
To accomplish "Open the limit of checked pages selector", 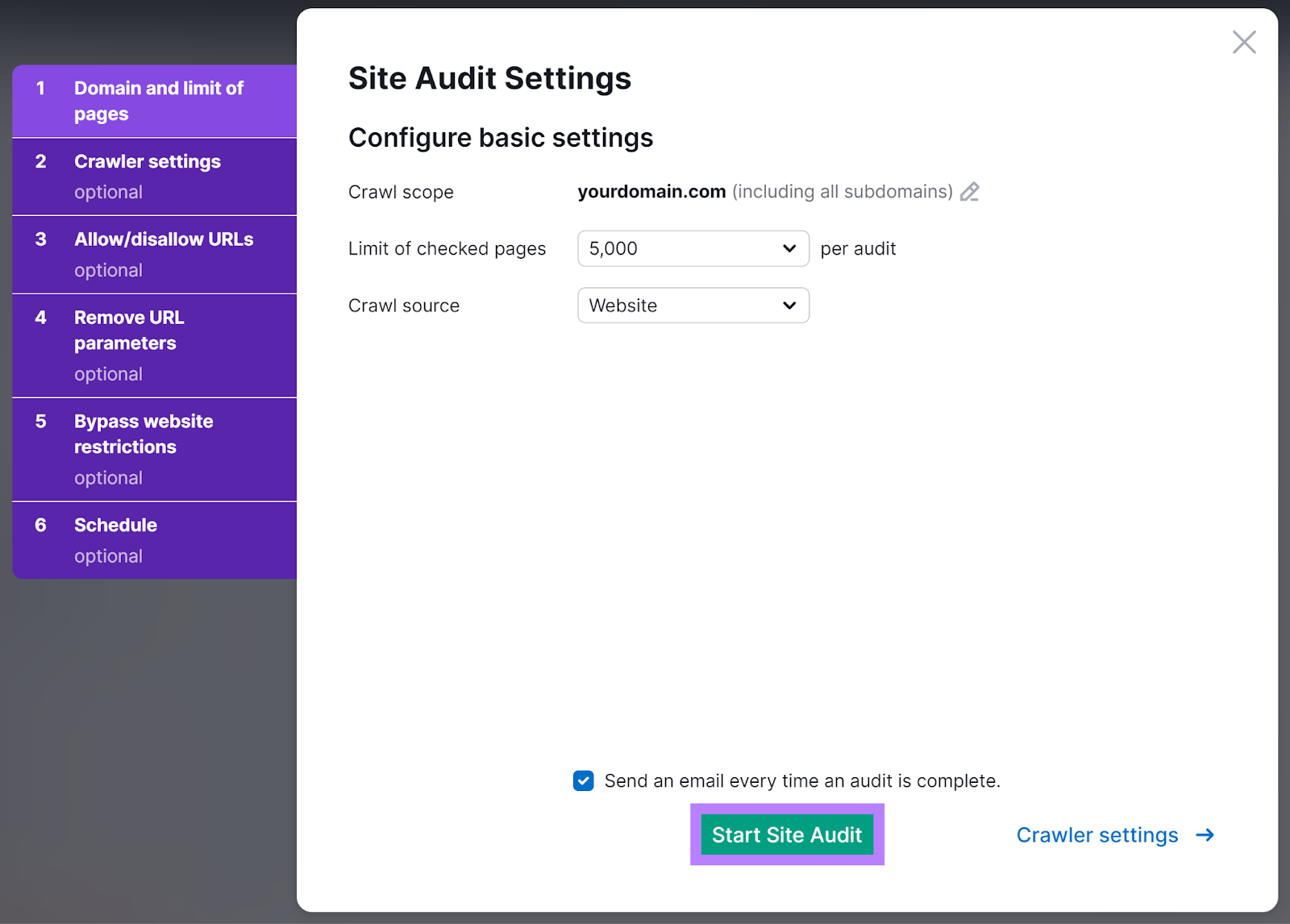I will tap(693, 248).
